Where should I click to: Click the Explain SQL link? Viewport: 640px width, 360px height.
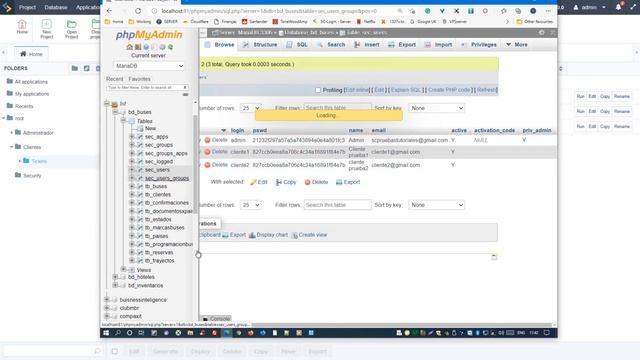(x=406, y=90)
